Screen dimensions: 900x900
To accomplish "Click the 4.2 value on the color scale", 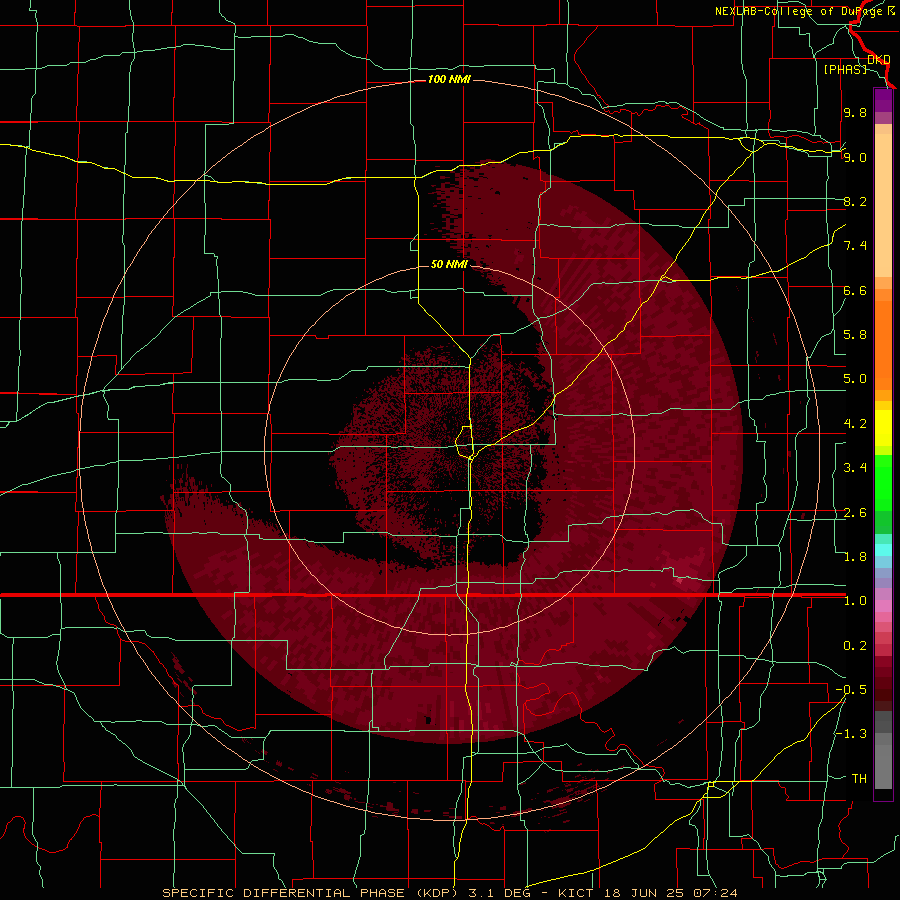I will (855, 424).
